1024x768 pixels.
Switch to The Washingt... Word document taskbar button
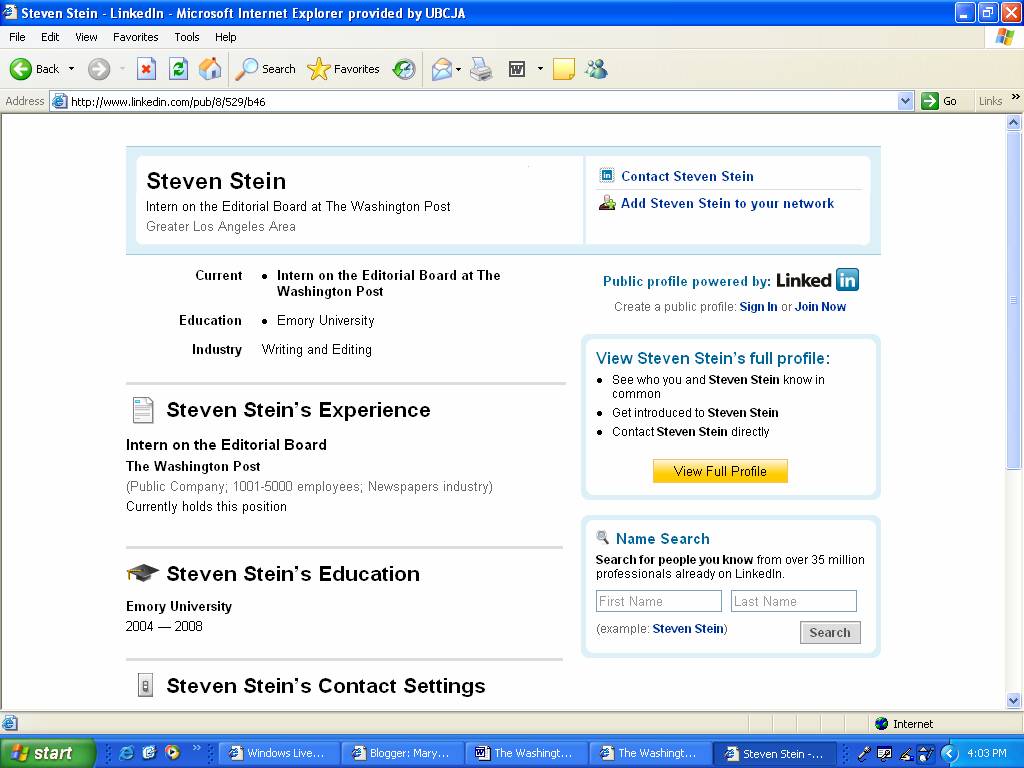526,753
